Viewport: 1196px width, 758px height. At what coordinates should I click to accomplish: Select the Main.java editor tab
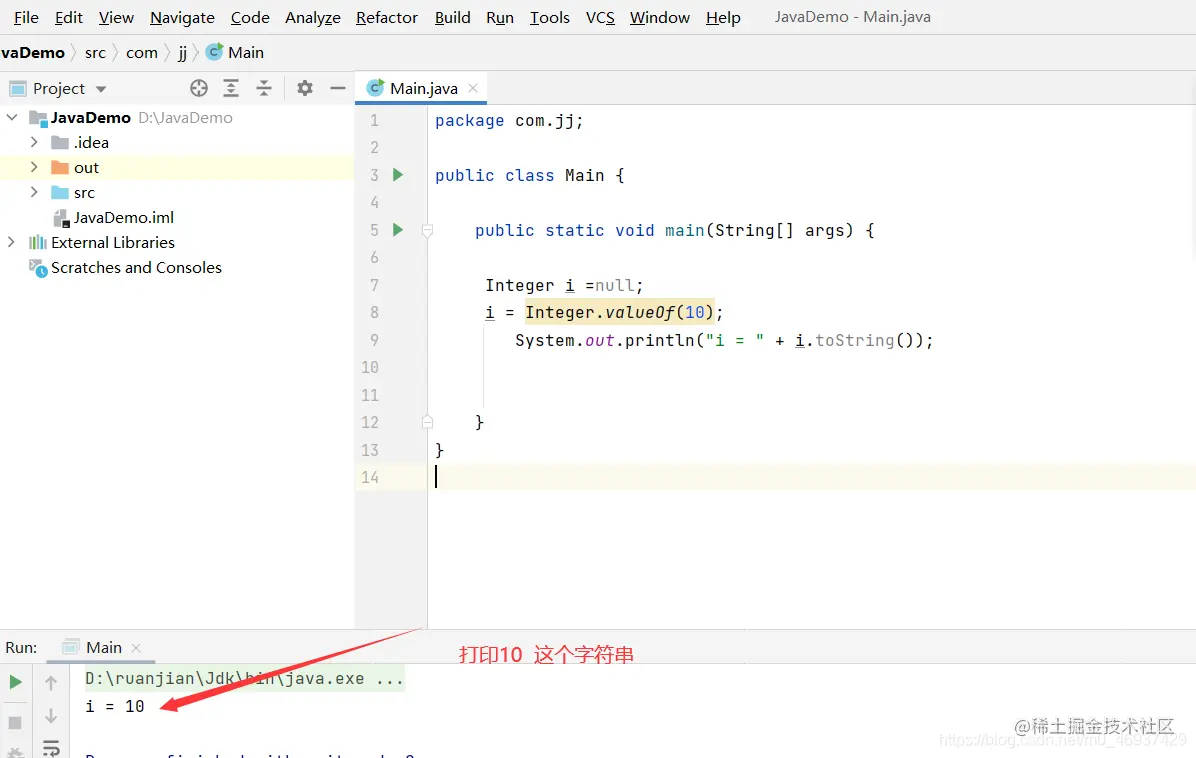[423, 88]
